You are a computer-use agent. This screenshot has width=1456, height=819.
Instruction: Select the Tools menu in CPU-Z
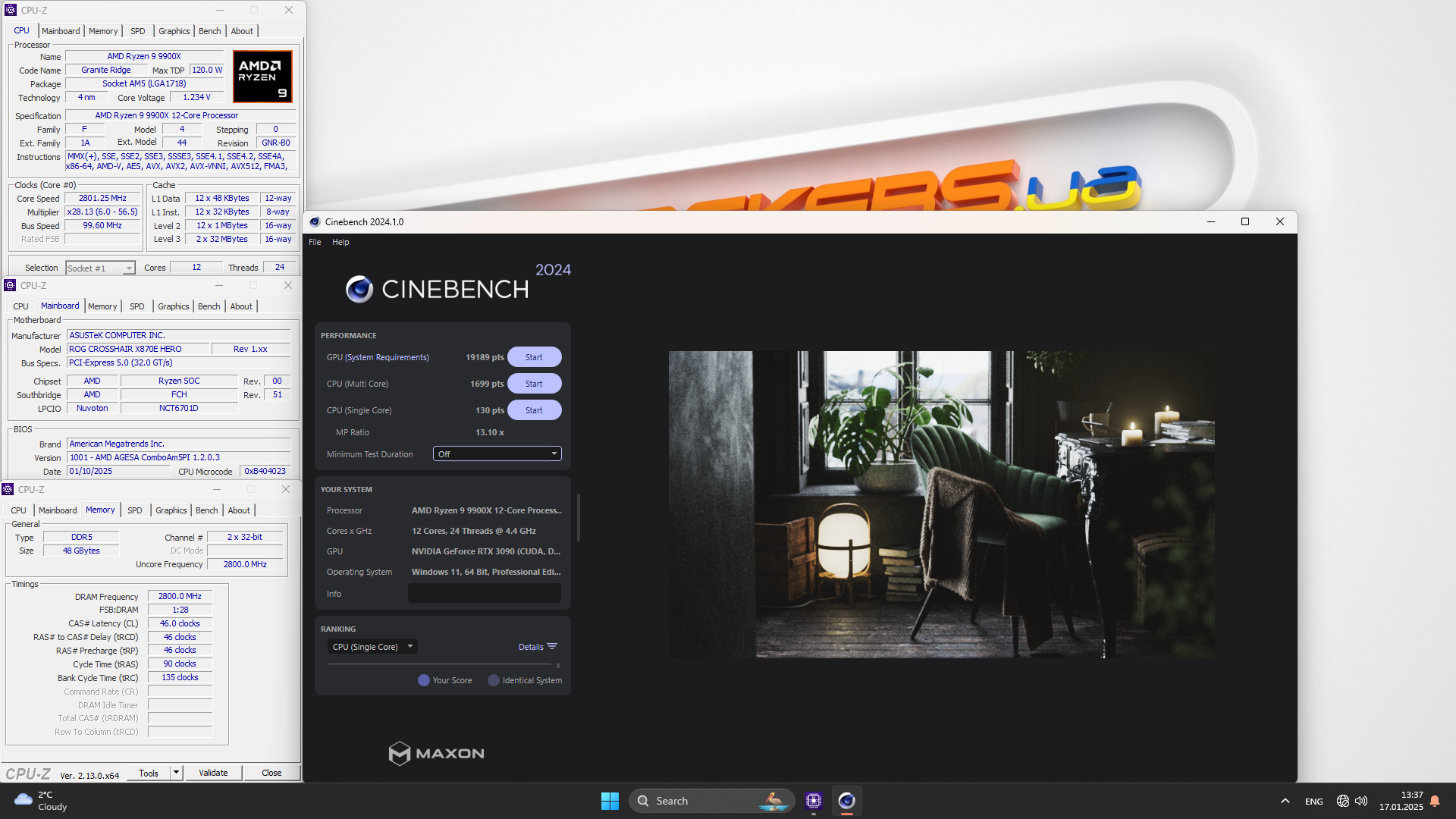(x=148, y=772)
